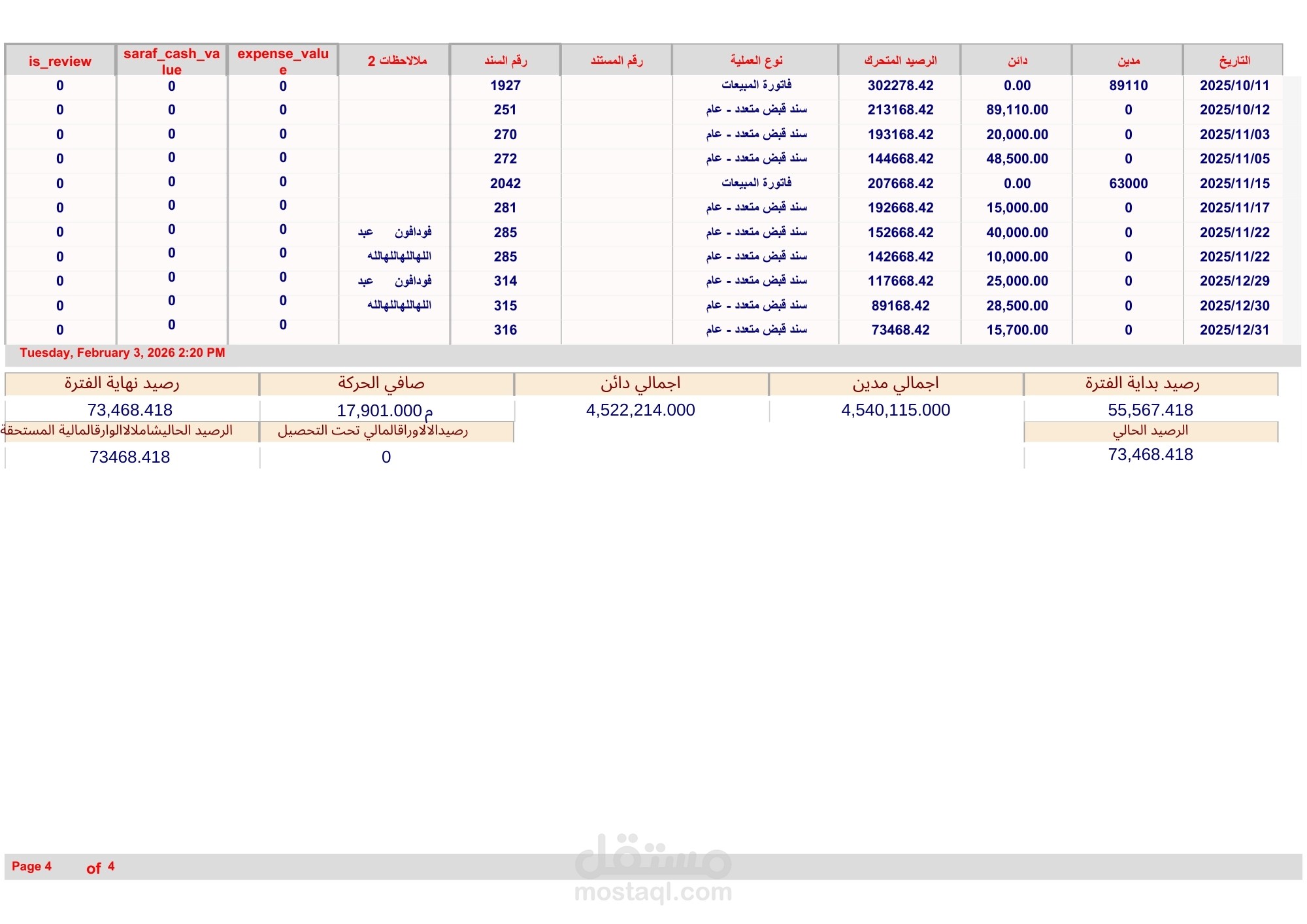Click the رقم السند column header

pyautogui.click(x=505, y=61)
